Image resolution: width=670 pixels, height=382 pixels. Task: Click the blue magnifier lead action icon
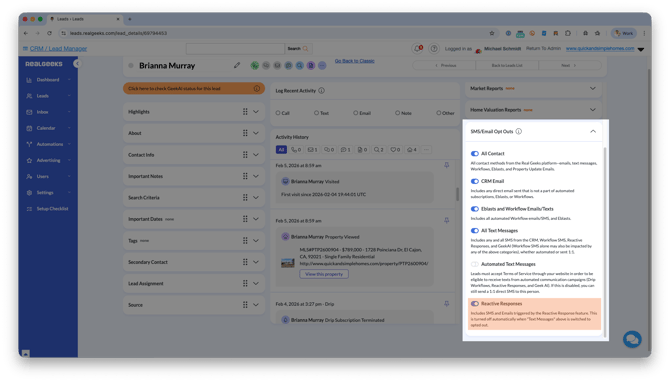[x=300, y=65]
